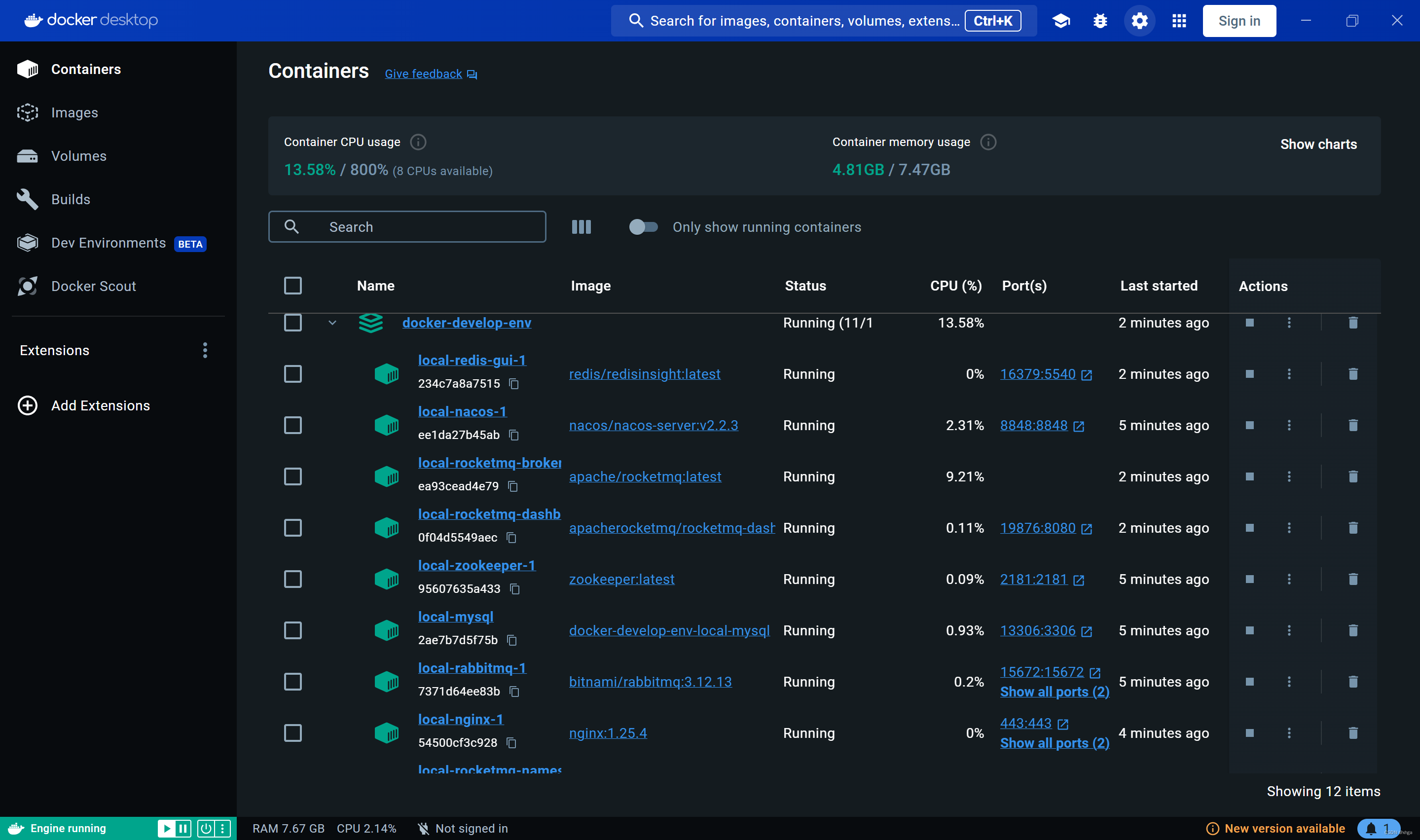The height and width of the screenshot is (840, 1420).
Task: Expand the docker-develop-env group
Action: [332, 322]
